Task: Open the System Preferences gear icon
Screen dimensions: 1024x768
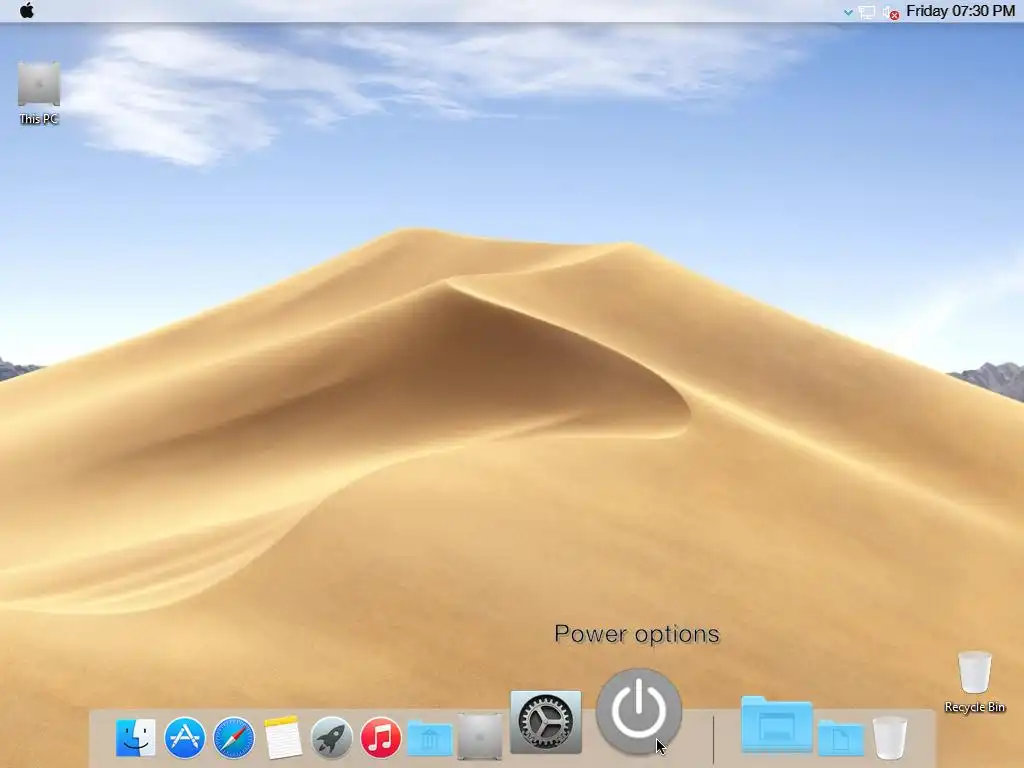Action: 546,722
